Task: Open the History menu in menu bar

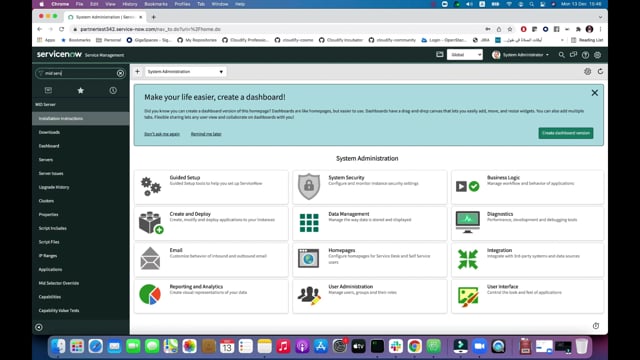Action: tap(130, 4)
